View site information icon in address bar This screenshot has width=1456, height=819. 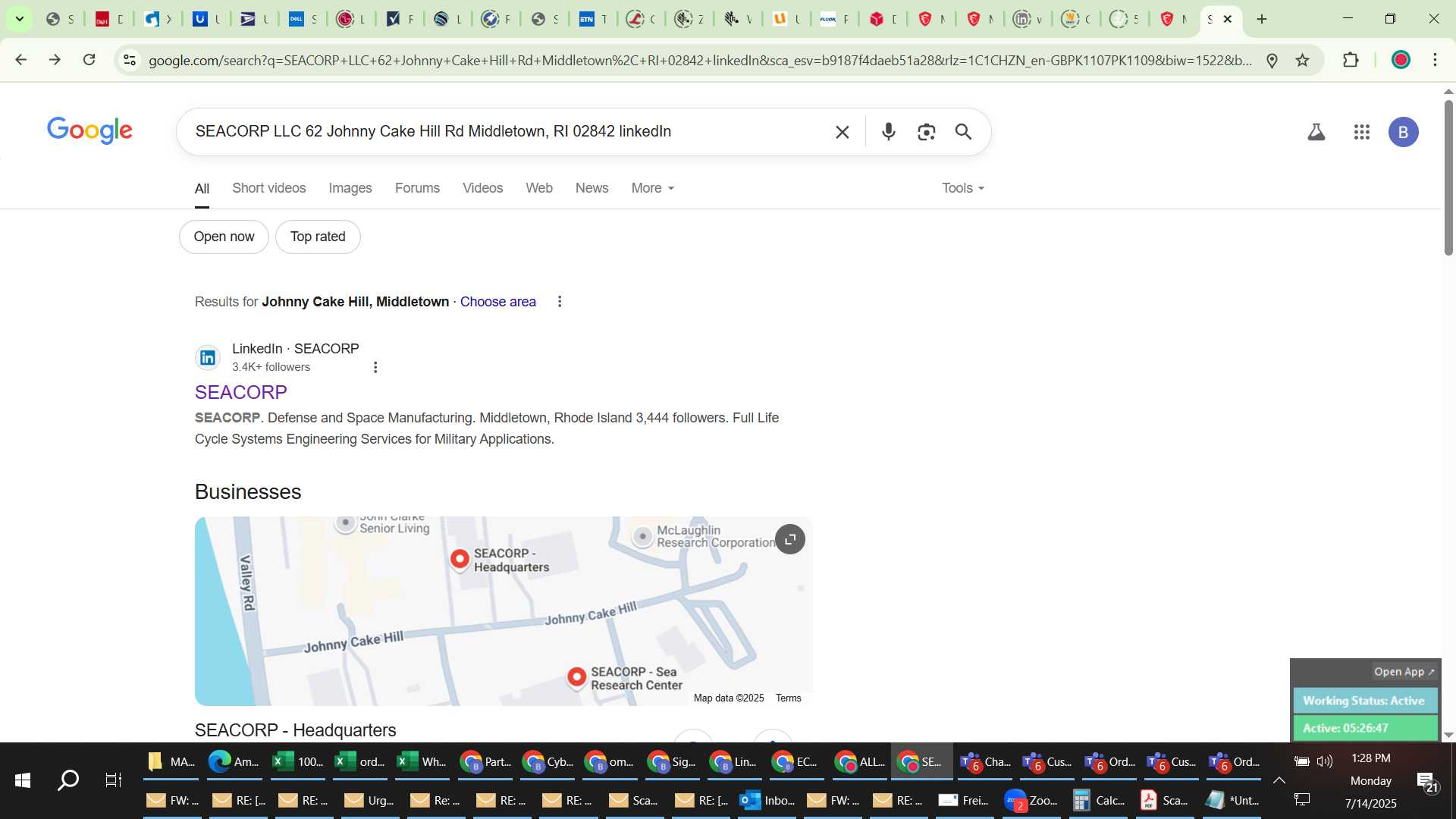pyautogui.click(x=130, y=60)
